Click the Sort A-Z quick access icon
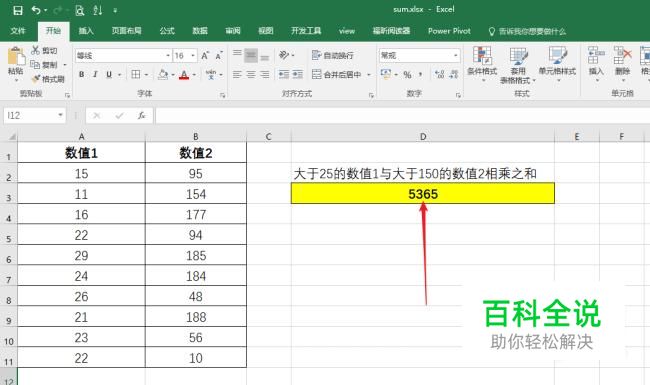This screenshot has height=385, width=650. point(98,10)
